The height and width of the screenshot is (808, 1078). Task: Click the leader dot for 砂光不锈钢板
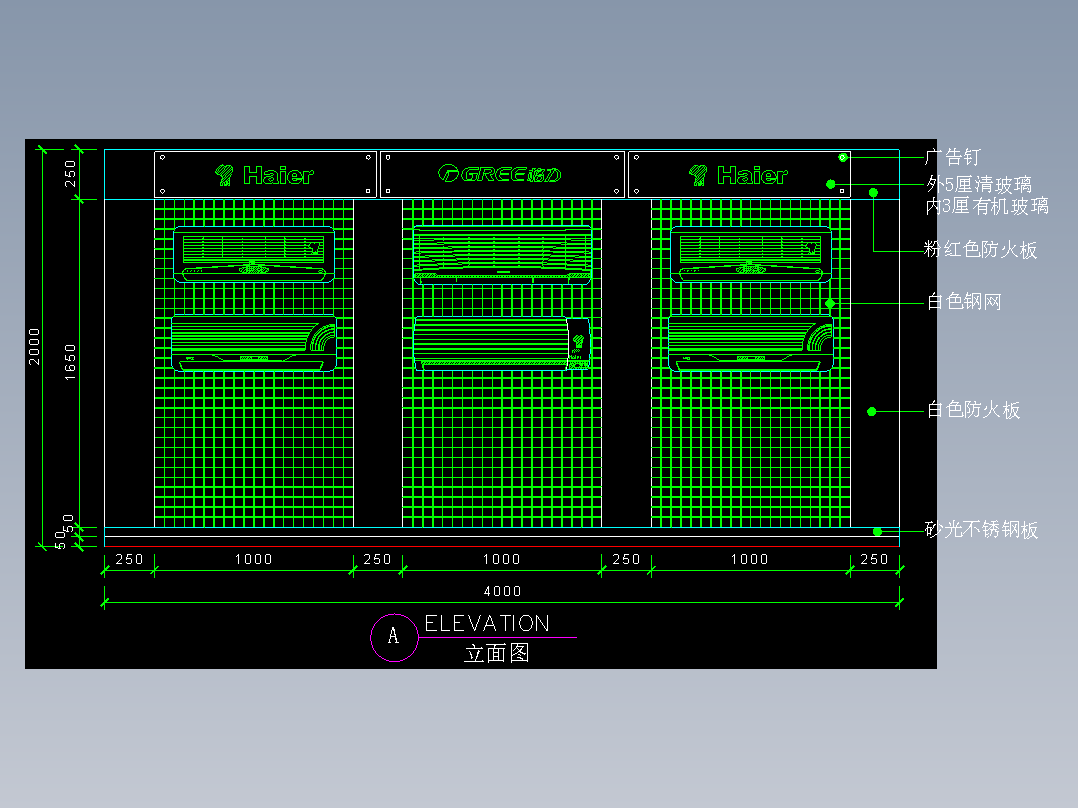click(x=877, y=532)
